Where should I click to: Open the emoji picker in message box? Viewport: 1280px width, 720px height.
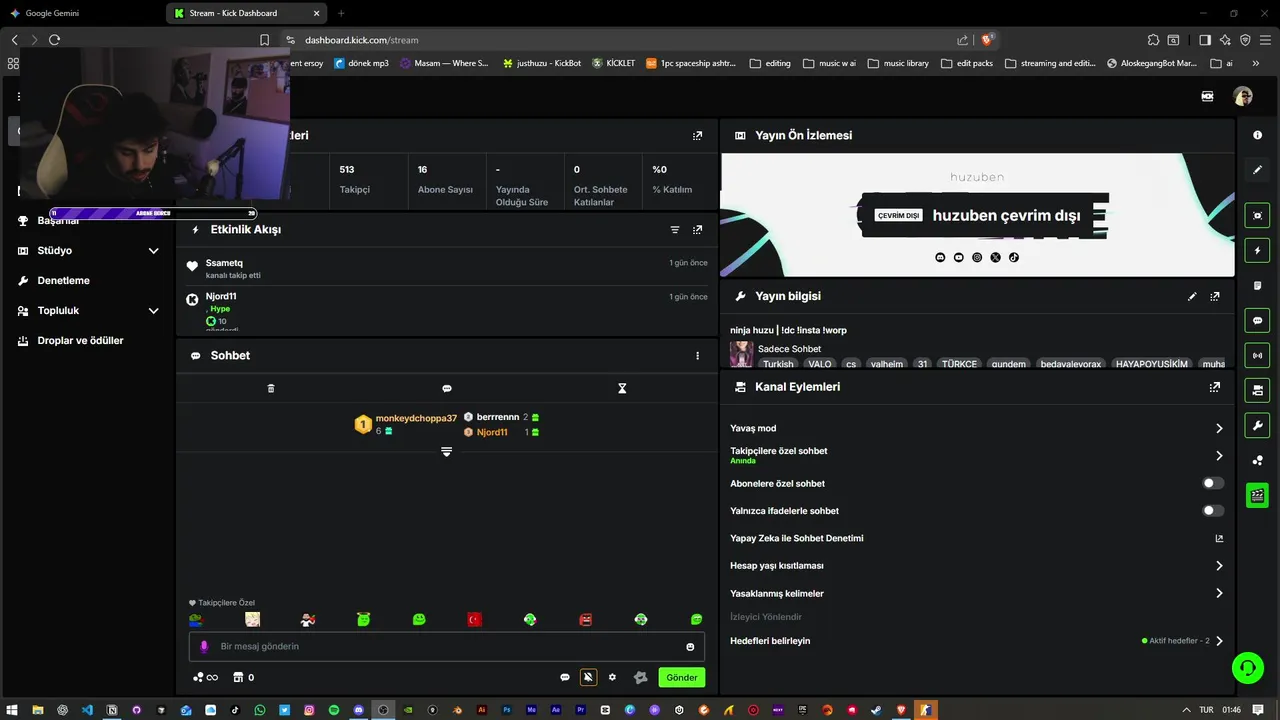point(690,647)
